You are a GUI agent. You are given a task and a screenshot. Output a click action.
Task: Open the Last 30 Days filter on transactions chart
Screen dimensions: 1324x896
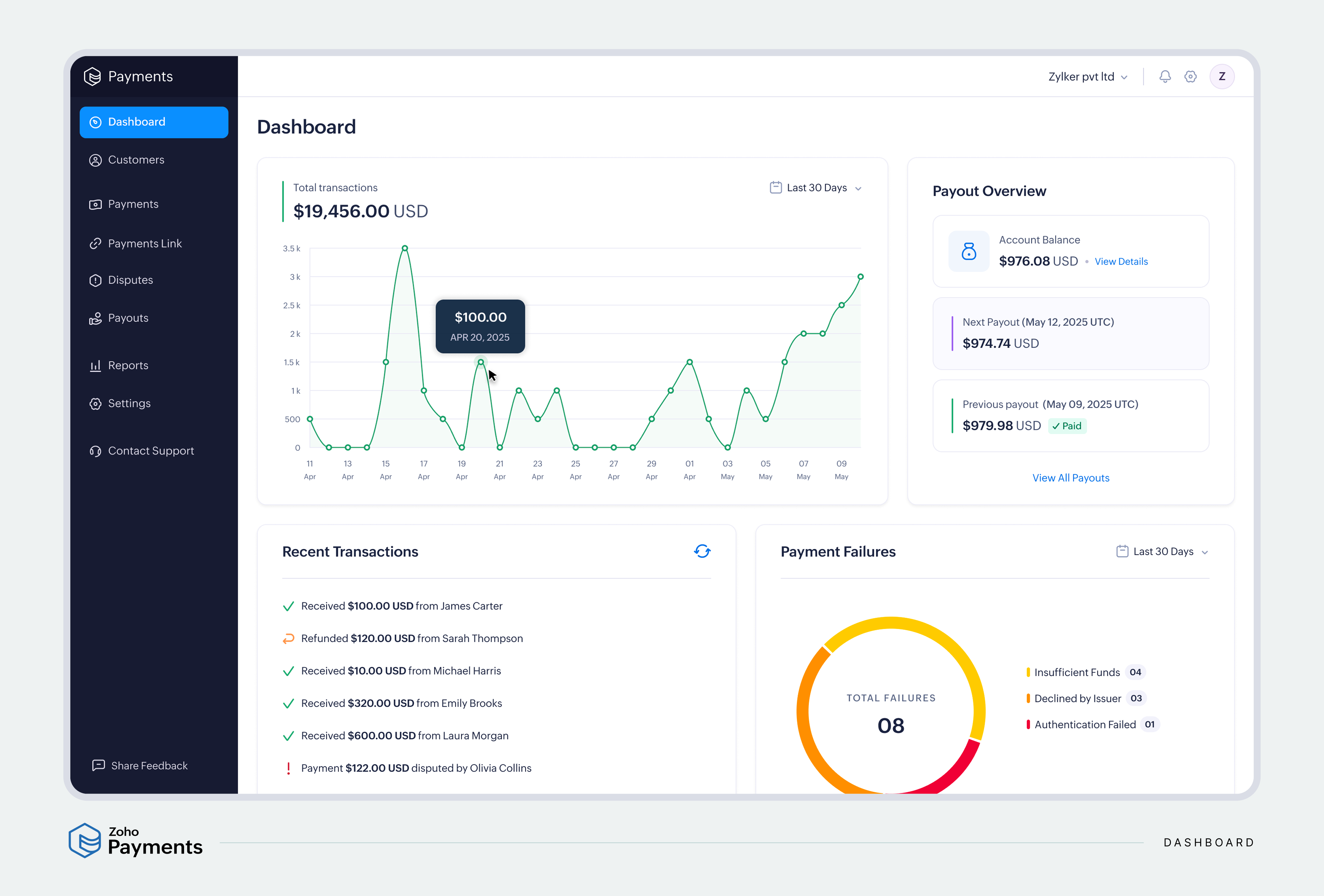tap(815, 187)
